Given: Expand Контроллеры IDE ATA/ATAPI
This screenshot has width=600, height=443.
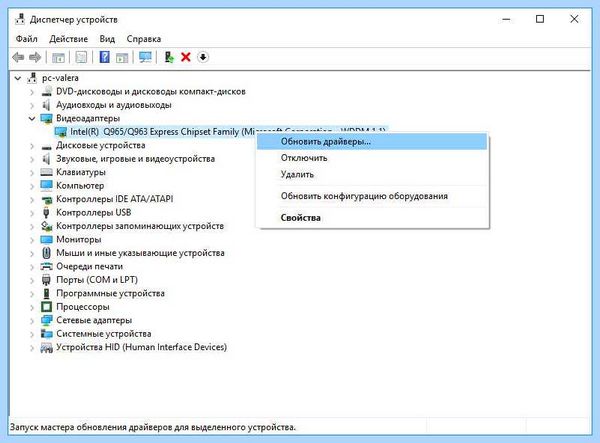Looking at the screenshot, I should coord(32,199).
